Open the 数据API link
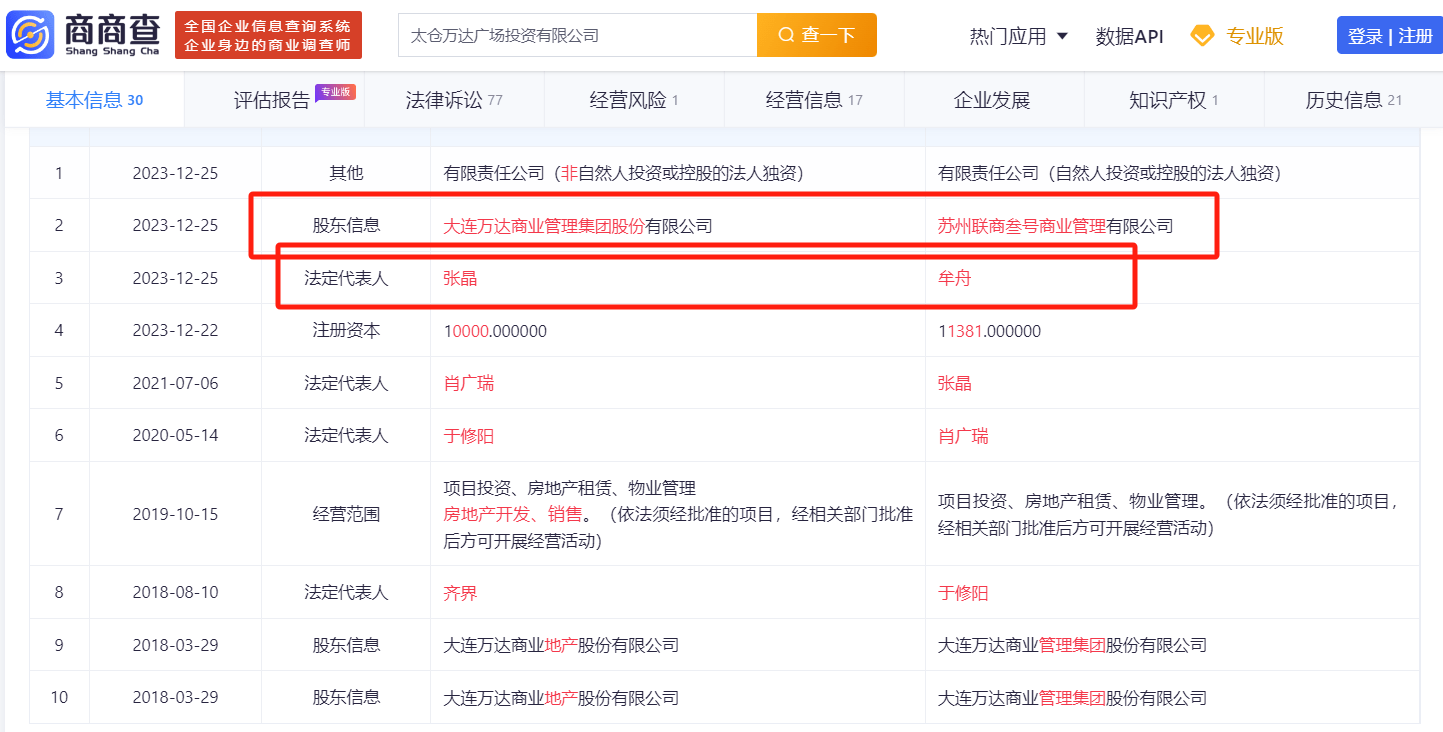1443x732 pixels. [1129, 36]
